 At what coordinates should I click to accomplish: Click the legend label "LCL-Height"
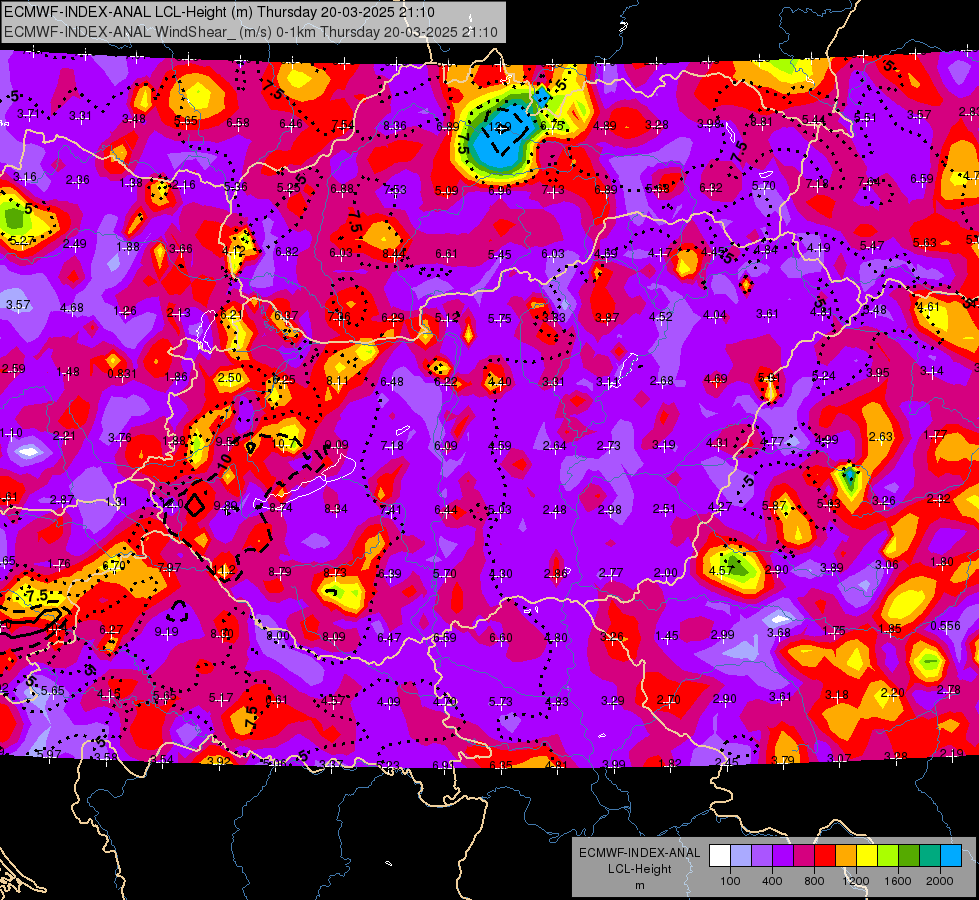click(x=639, y=869)
